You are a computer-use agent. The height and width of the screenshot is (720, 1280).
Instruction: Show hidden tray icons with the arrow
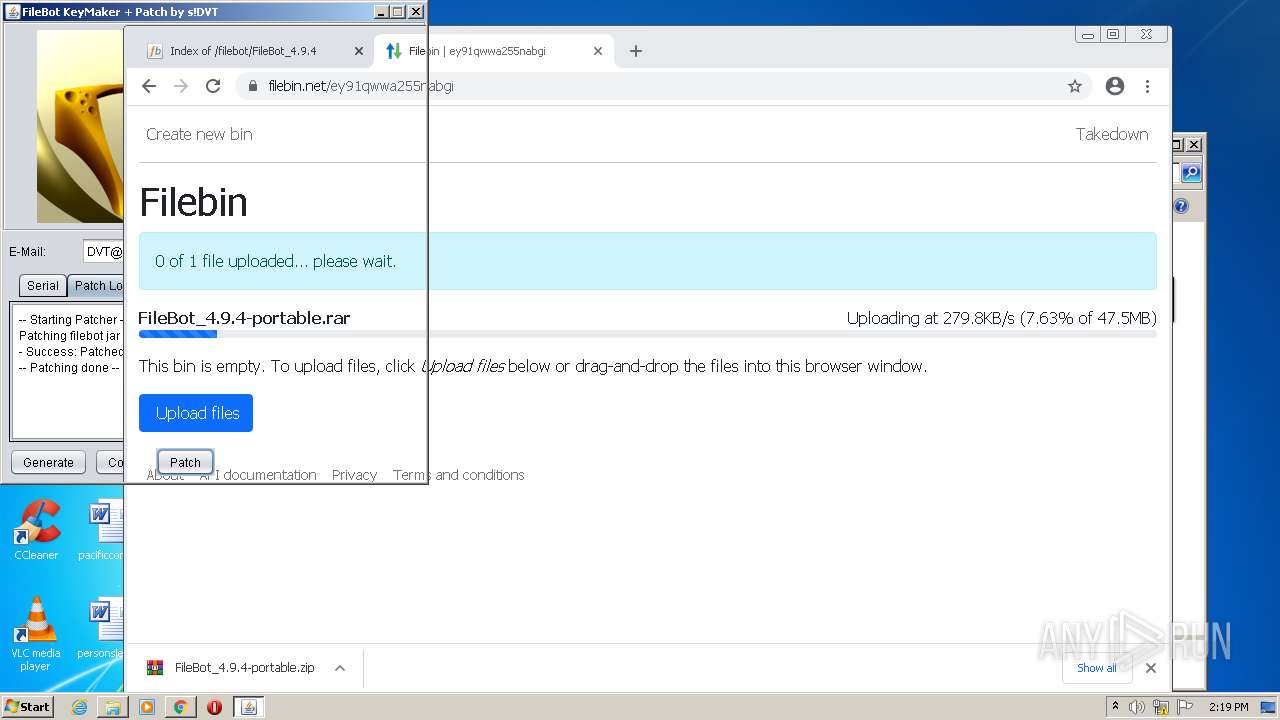point(1115,706)
